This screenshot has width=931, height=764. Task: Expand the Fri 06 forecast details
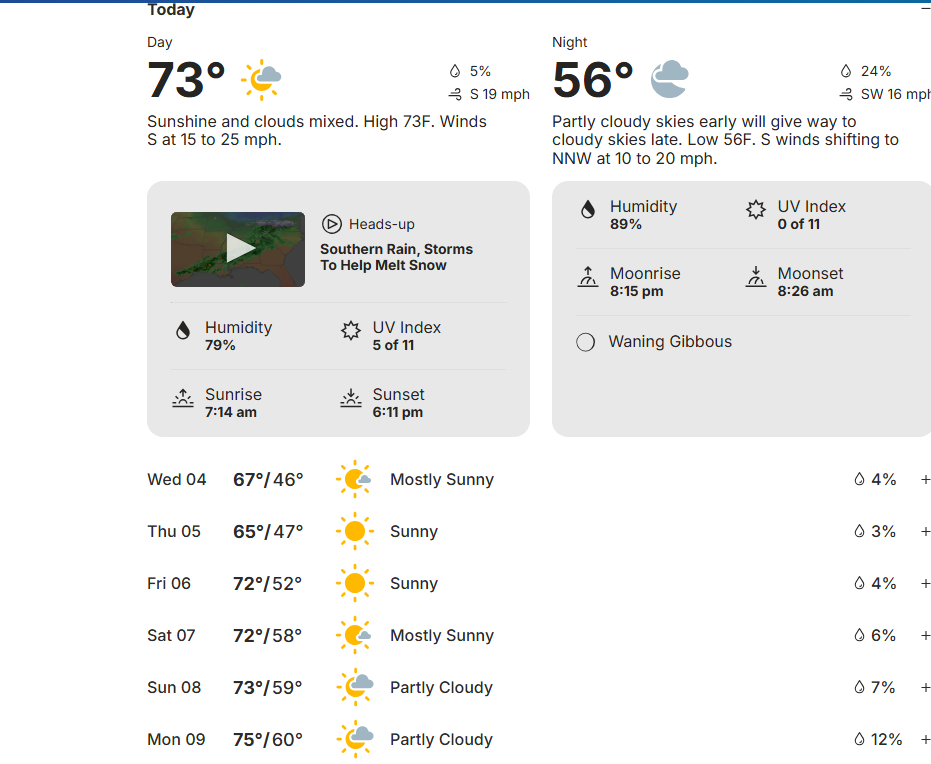[x=925, y=583]
